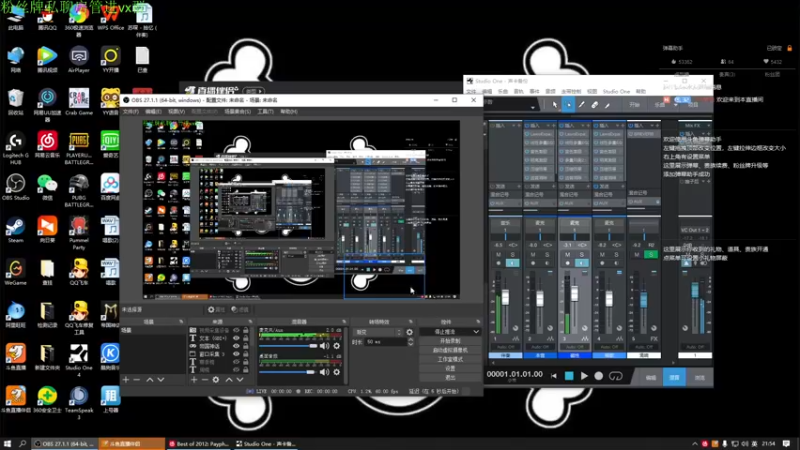Open the OBS transition type dropdown
This screenshot has height=450, width=800.
pyautogui.click(x=378, y=332)
